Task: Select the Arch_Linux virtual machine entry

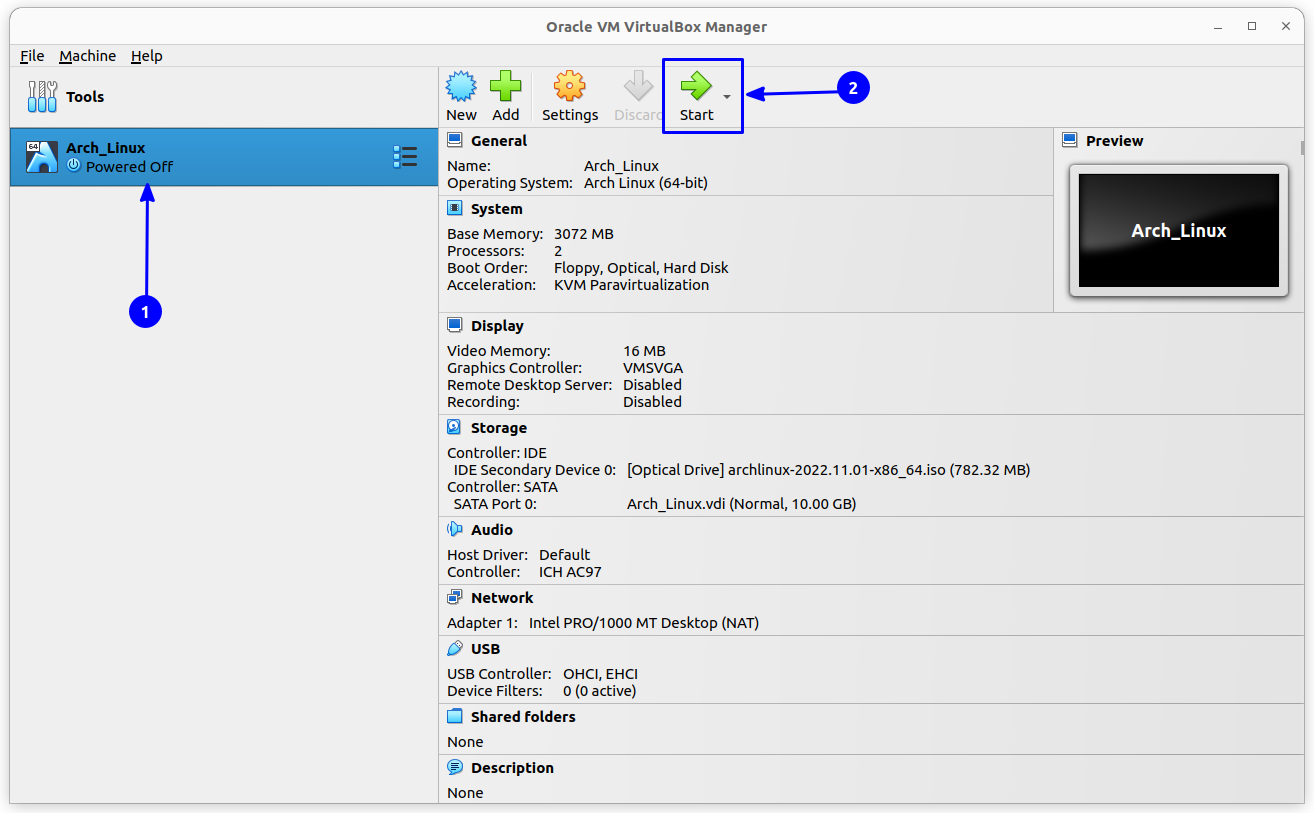Action: click(x=150, y=156)
